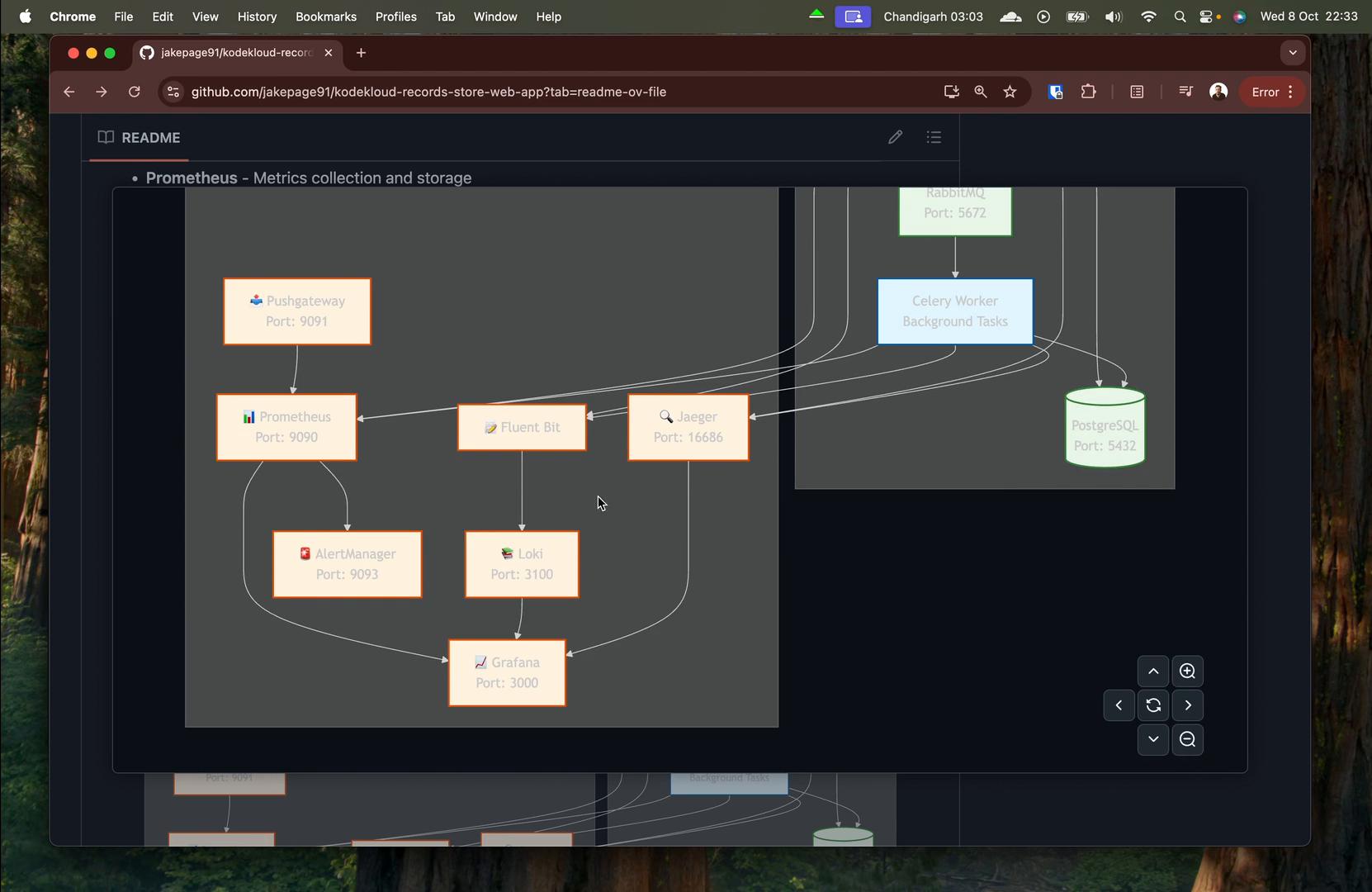Go forward in browser history
Viewport: 1372px width, 892px height.
tap(102, 92)
